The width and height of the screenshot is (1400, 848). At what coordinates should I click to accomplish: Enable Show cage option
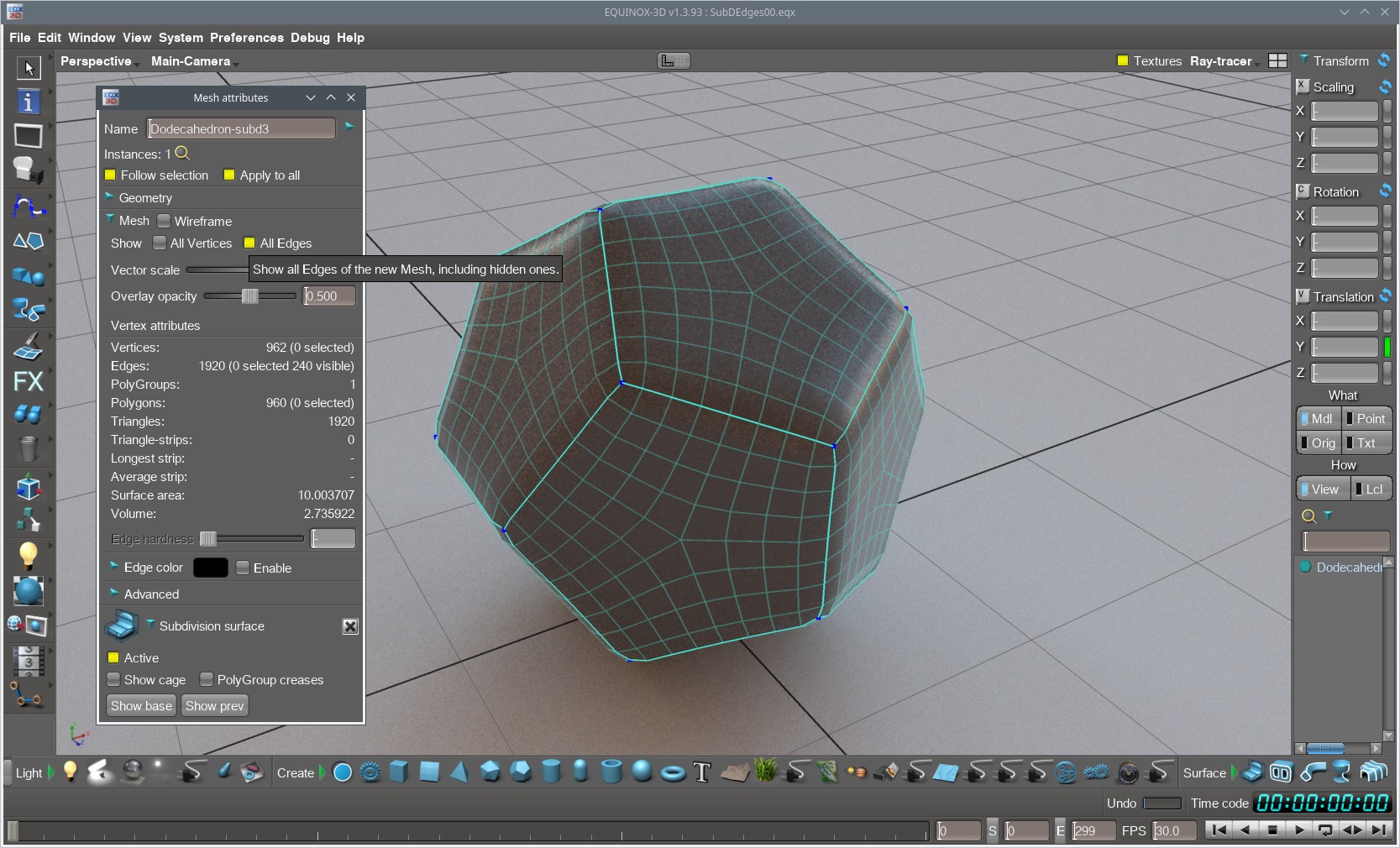coord(113,680)
